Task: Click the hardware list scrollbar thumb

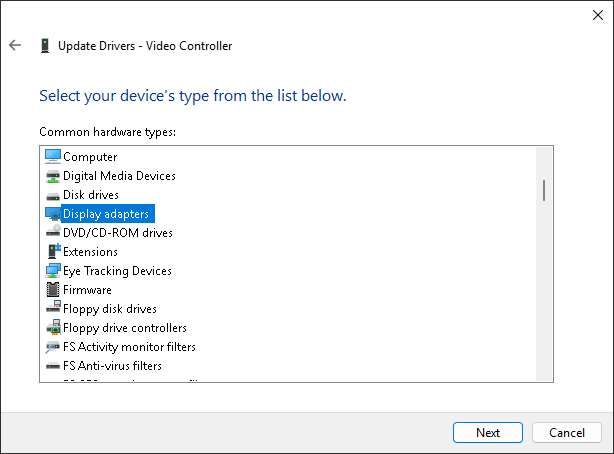Action: 544,190
